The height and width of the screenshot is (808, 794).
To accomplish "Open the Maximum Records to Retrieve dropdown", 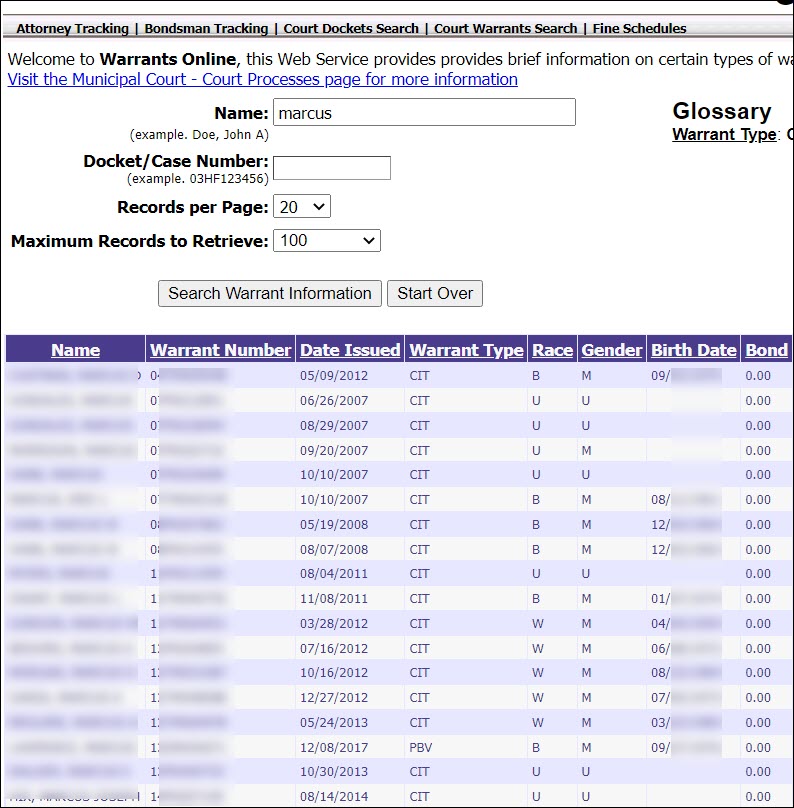I will [327, 241].
